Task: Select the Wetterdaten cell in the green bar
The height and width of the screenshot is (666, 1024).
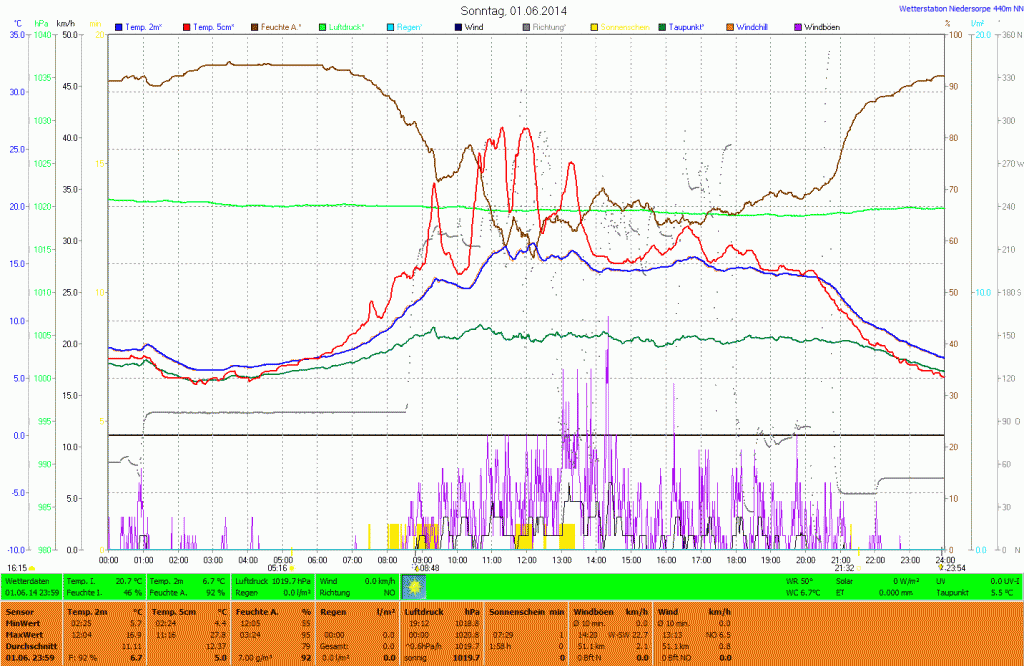Action: pos(30,580)
